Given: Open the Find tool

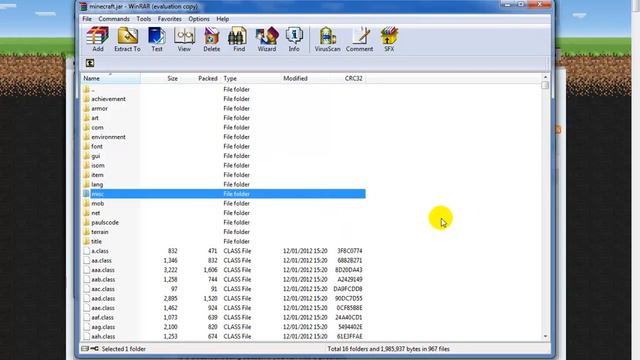Looking at the screenshot, I should (239, 39).
